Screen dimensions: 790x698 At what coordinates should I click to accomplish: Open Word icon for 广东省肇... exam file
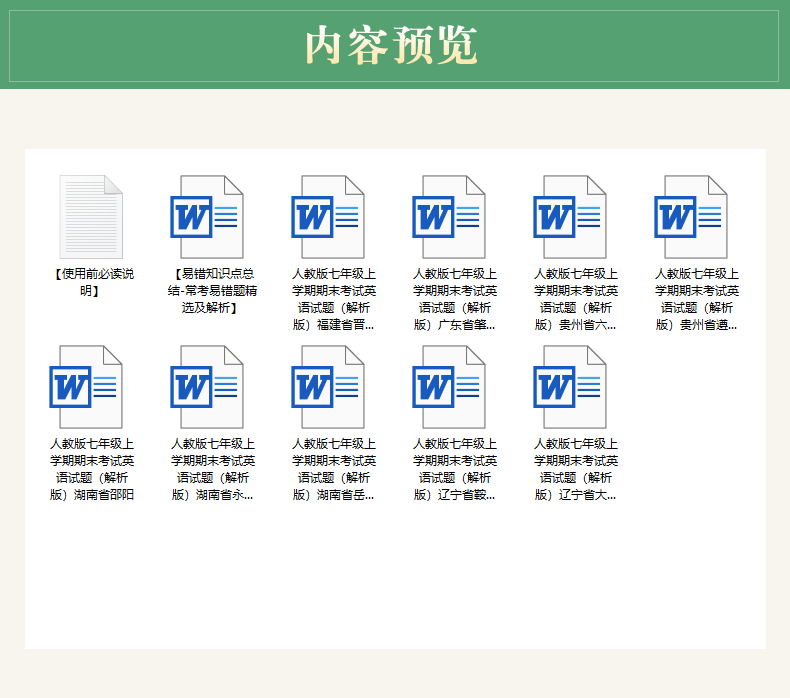(x=448, y=217)
